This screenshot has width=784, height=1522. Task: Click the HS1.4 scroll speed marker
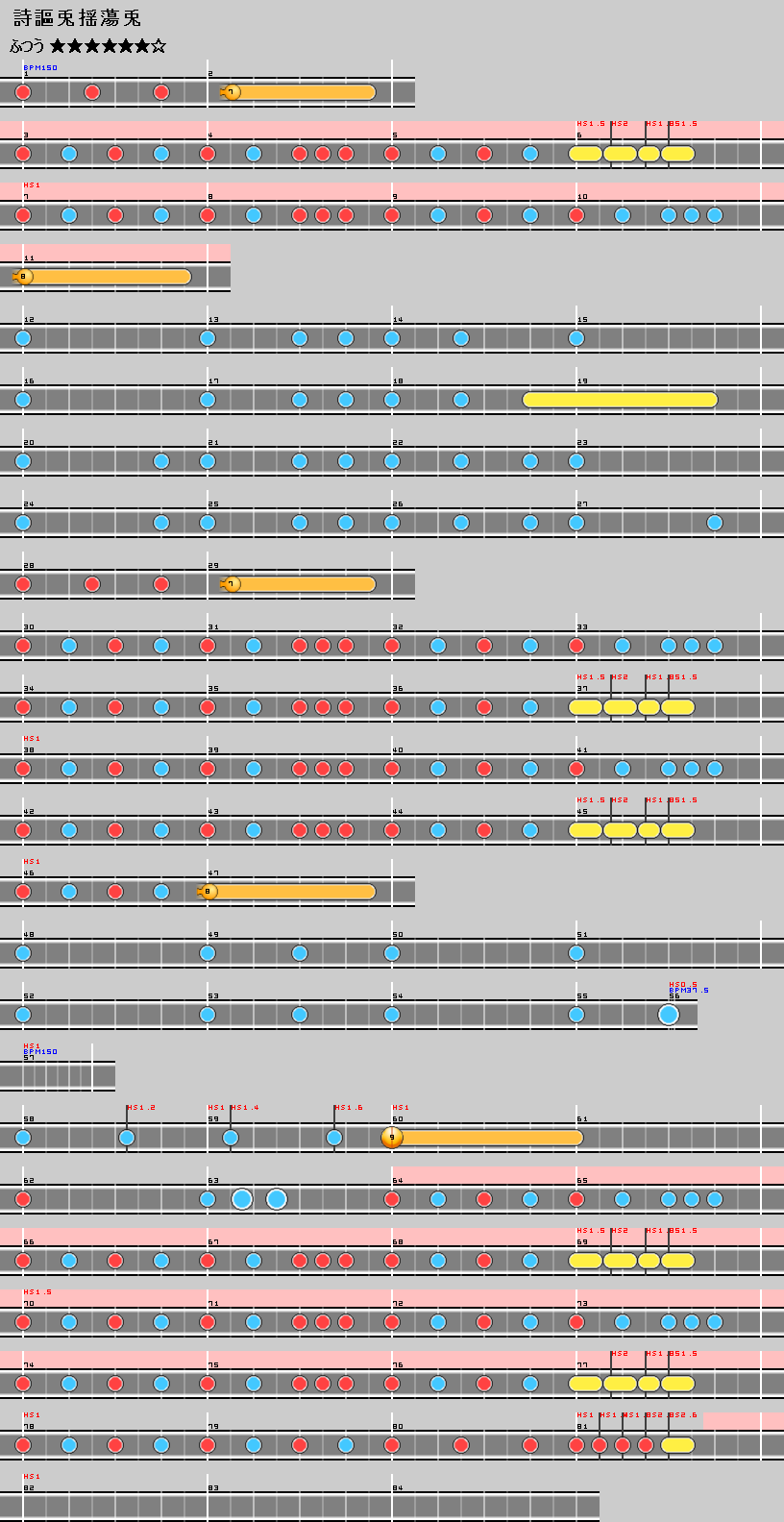[245, 1108]
